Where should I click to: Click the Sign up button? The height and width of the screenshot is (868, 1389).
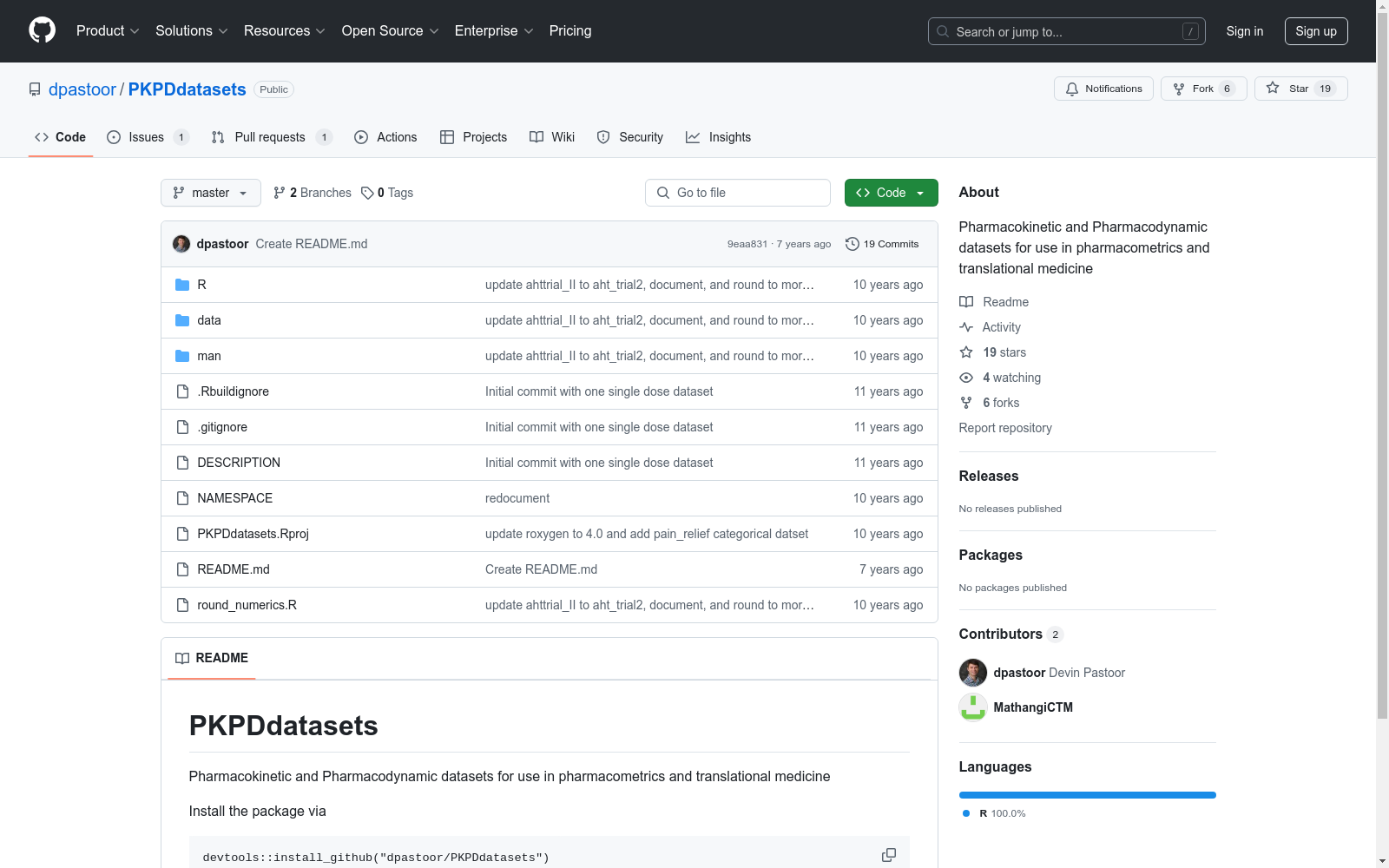pos(1316,31)
